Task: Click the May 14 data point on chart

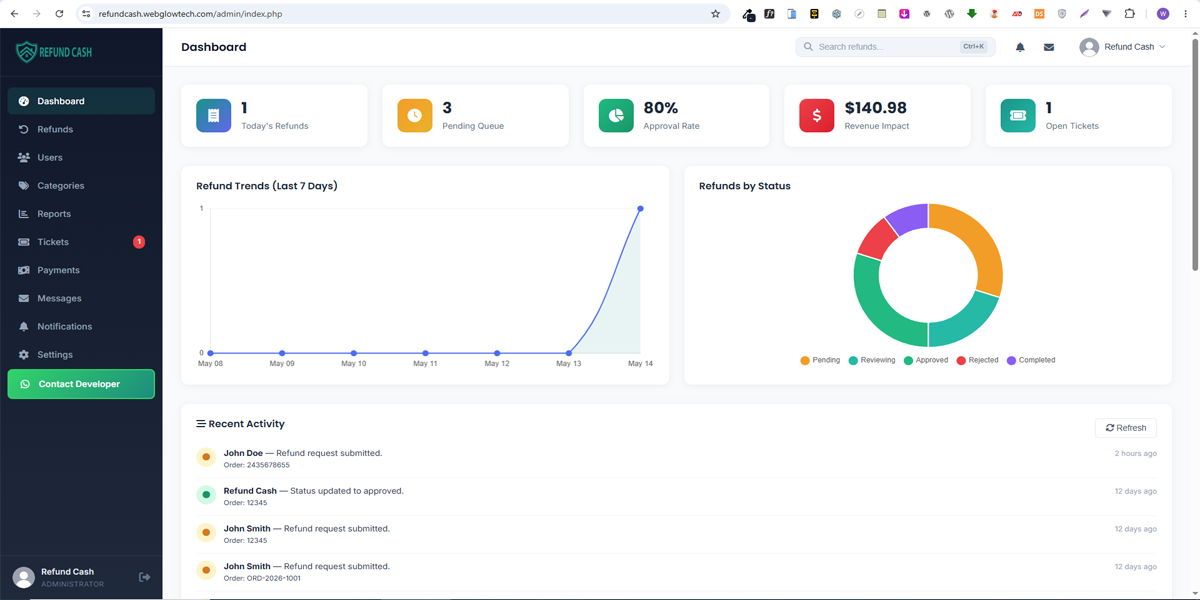Action: (640, 209)
